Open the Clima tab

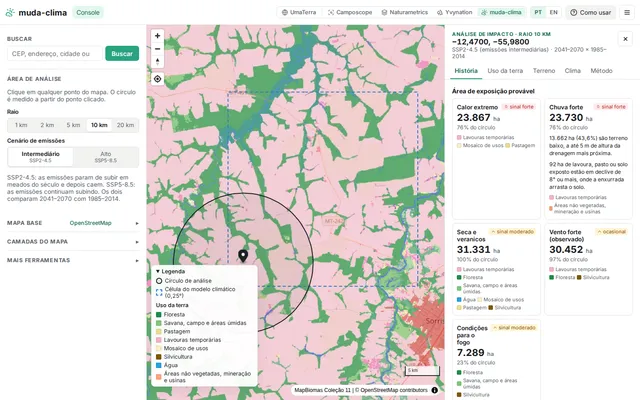click(572, 71)
